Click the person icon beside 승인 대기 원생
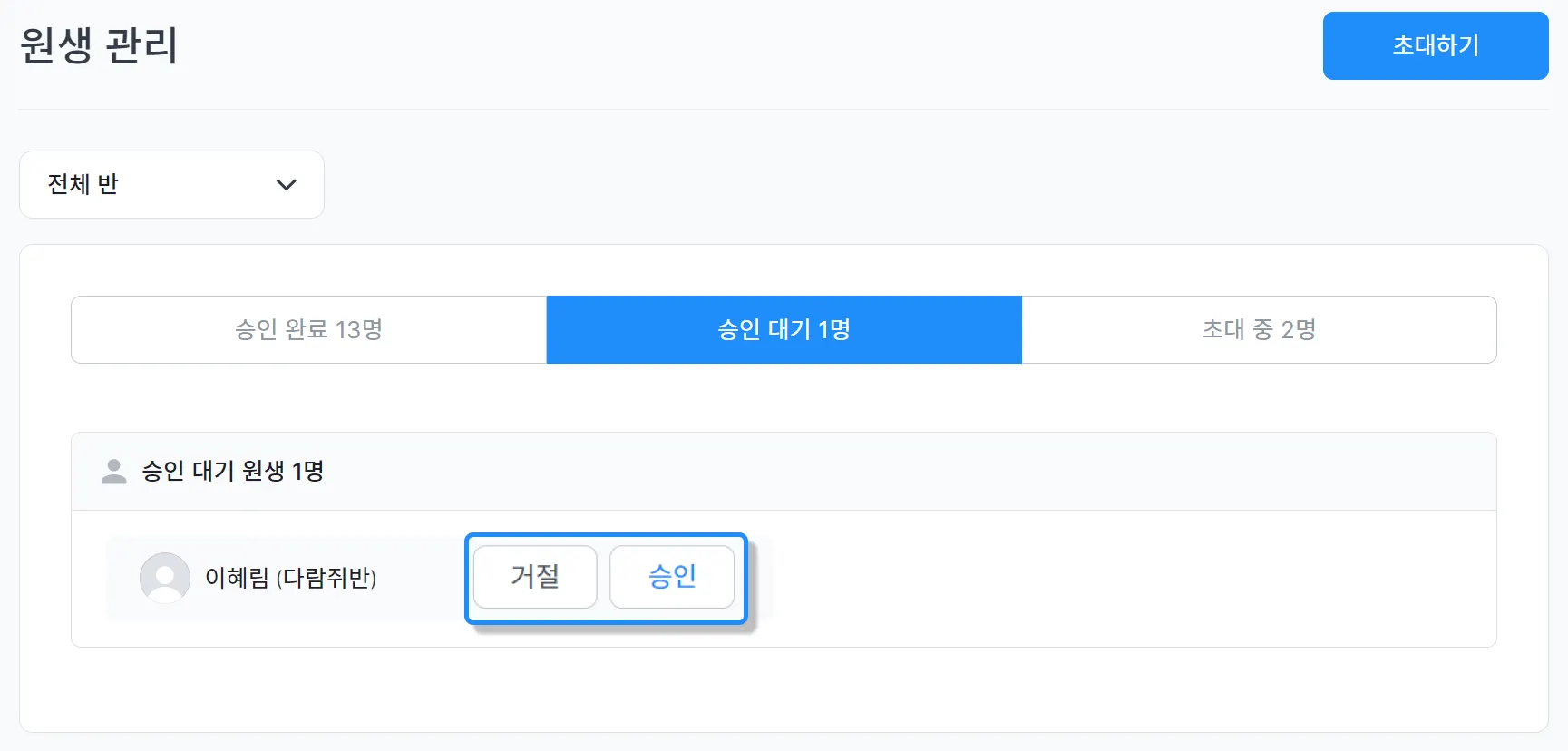Screen dimensions: 1568x751 pos(113,472)
